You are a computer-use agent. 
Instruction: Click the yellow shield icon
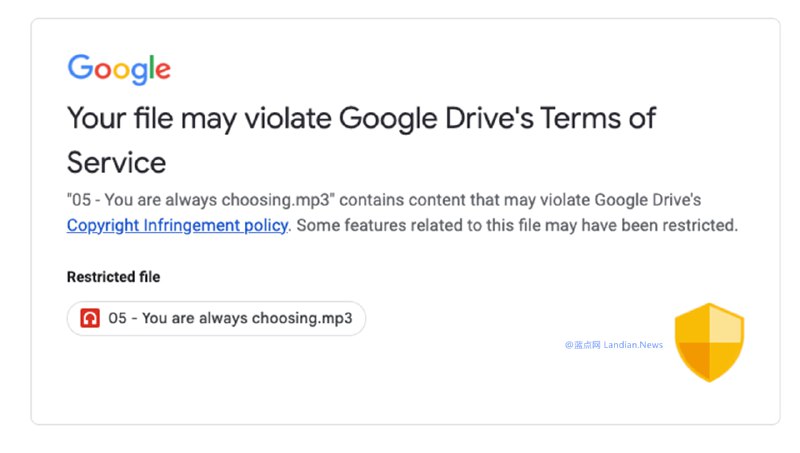pyautogui.click(x=709, y=342)
